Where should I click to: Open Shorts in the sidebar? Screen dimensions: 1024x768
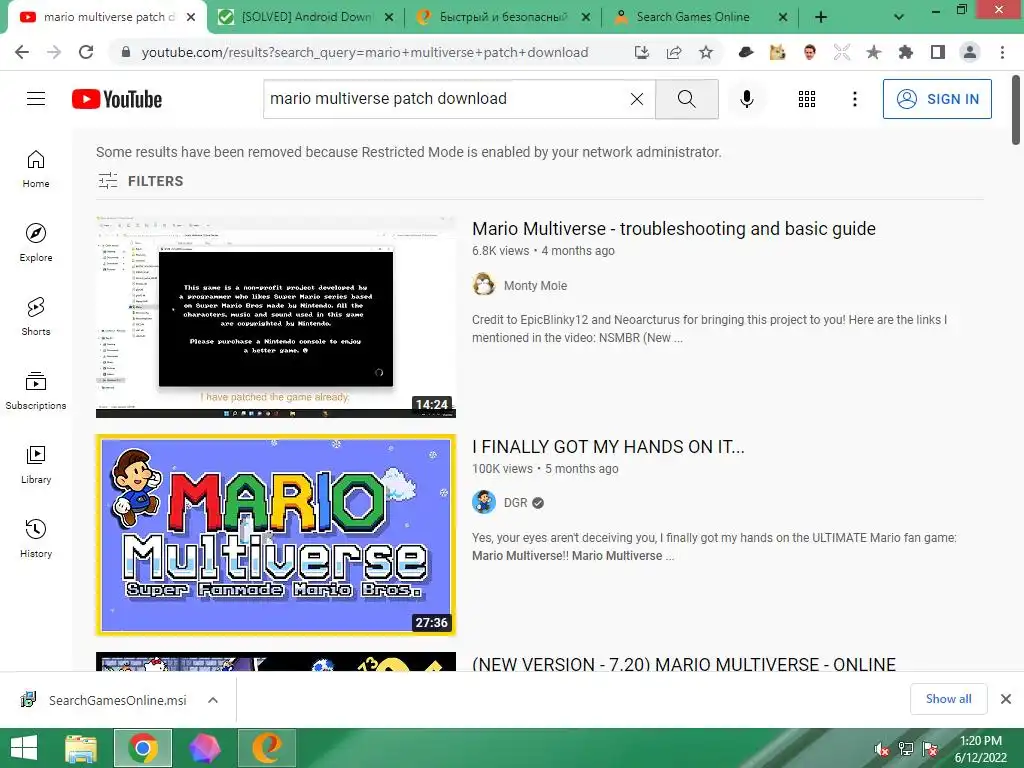[36, 316]
